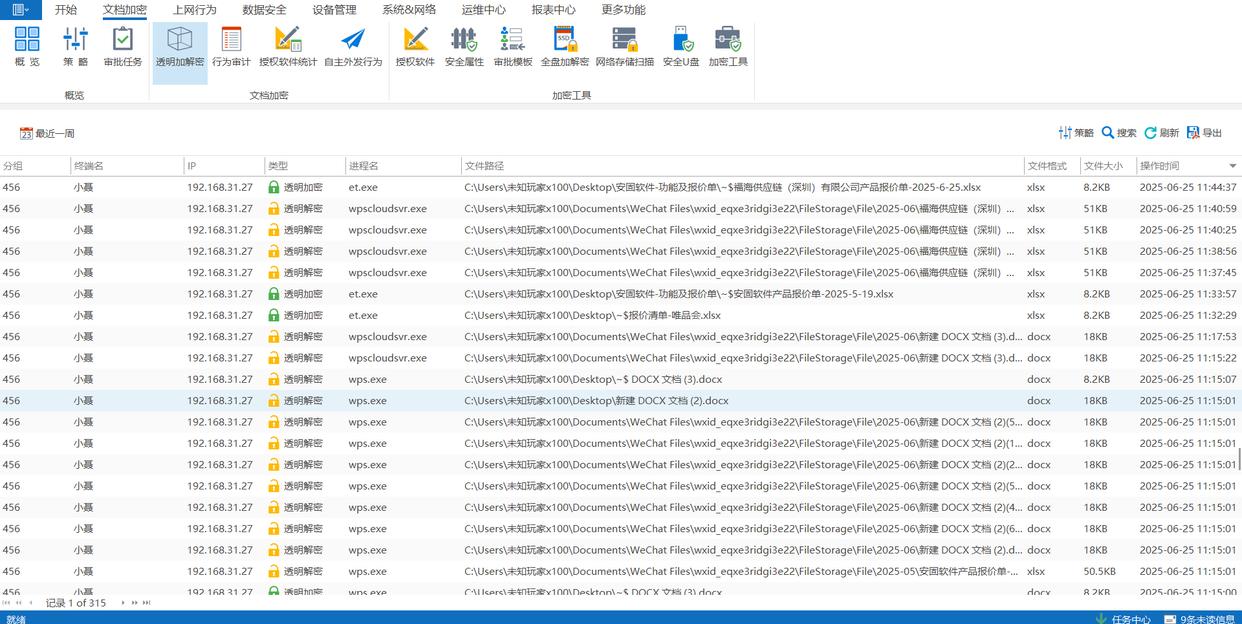Screen dimensions: 1242x624
Task: Open the 全盘加解密 tool
Action: click(565, 47)
